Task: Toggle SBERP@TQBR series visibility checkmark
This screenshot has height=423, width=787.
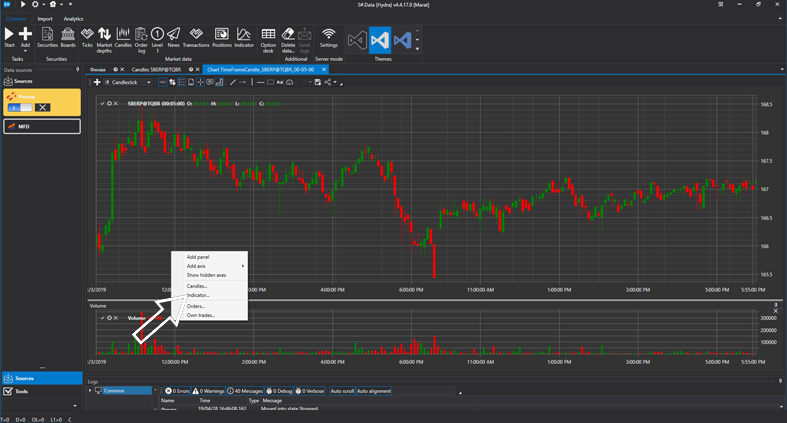Action: pyautogui.click(x=102, y=103)
